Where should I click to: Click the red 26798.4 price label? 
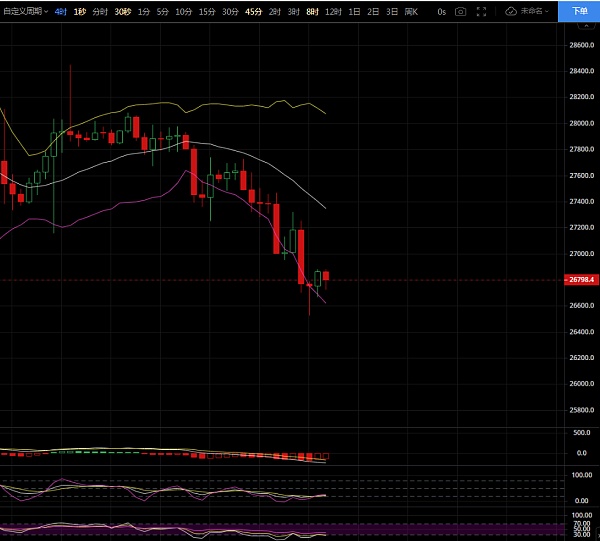[x=582, y=281]
